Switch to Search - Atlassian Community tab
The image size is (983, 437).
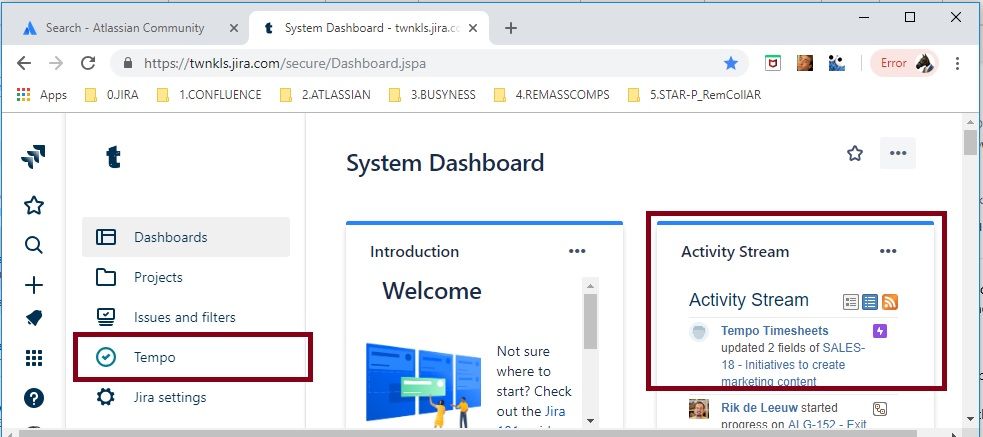124,28
